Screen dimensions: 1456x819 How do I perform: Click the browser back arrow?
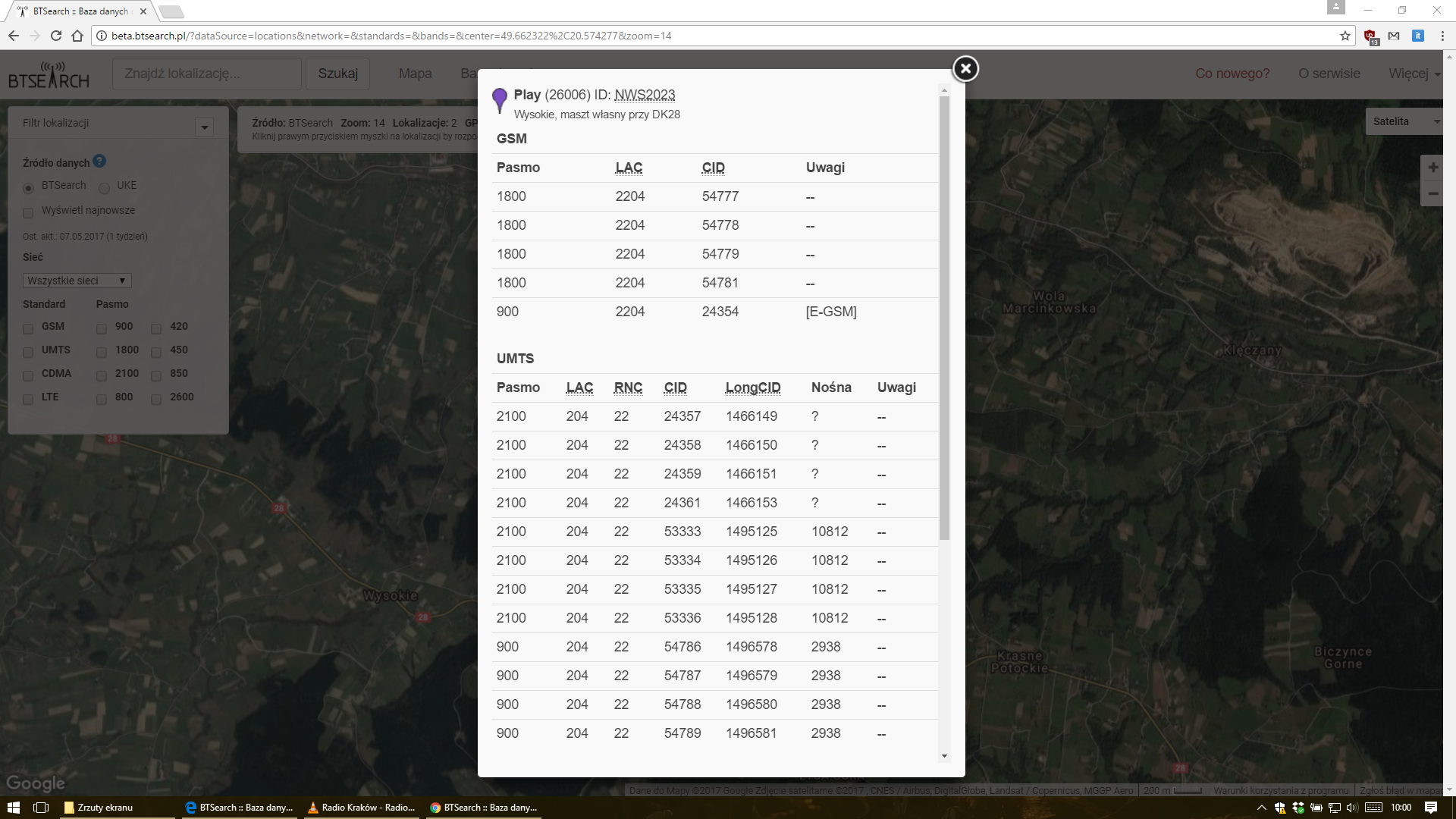coord(14,36)
